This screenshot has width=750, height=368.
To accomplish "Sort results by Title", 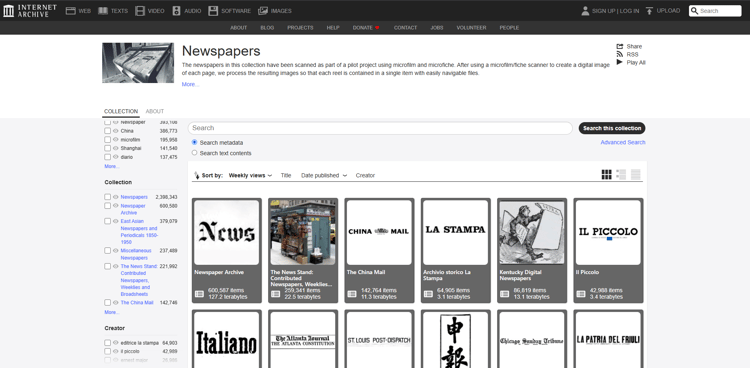I will click(286, 176).
